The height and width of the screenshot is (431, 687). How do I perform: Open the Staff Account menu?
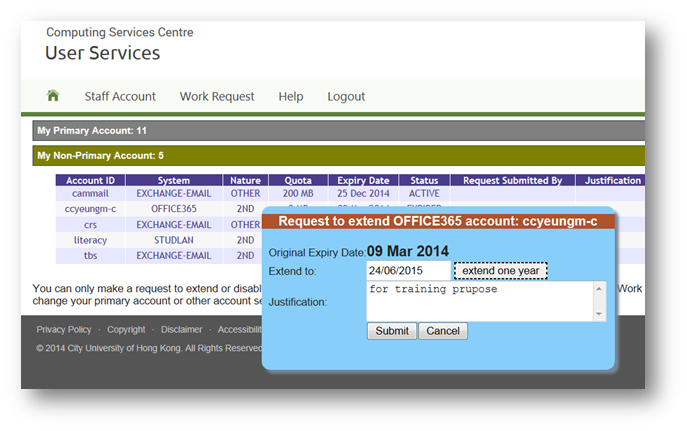[120, 97]
